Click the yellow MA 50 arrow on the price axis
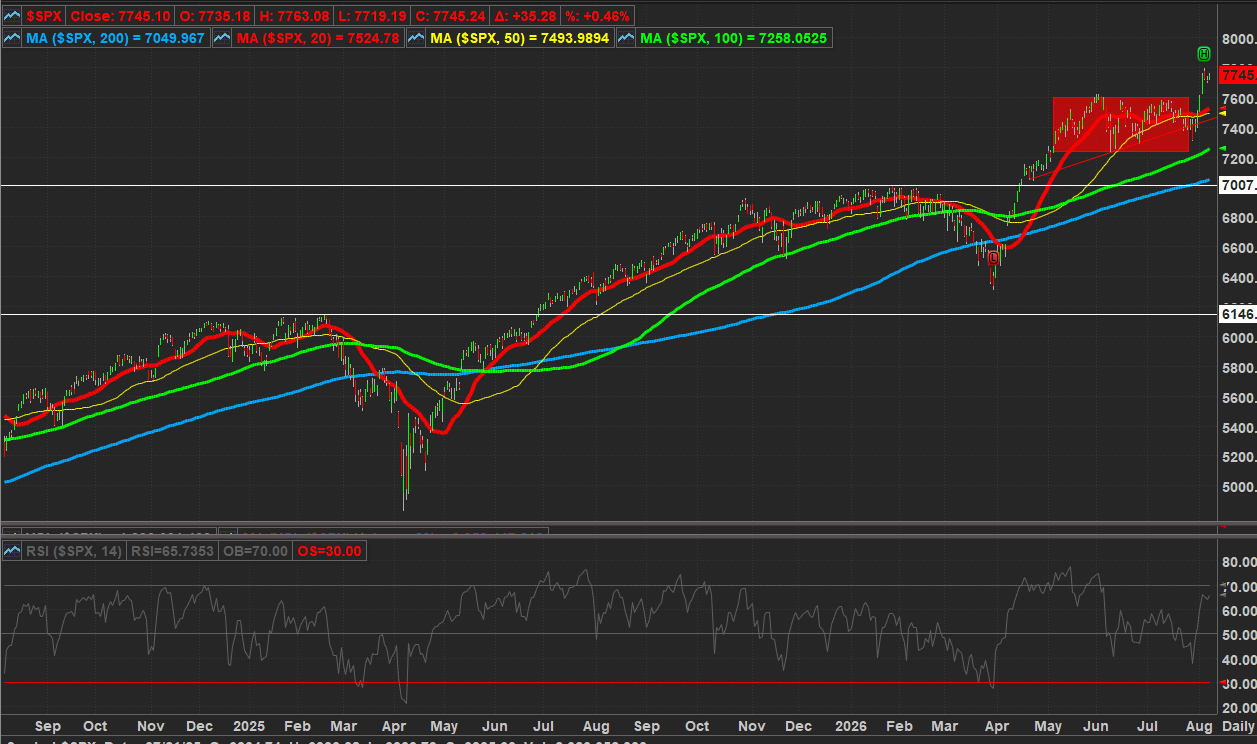The image size is (1257, 744). tap(1223, 113)
